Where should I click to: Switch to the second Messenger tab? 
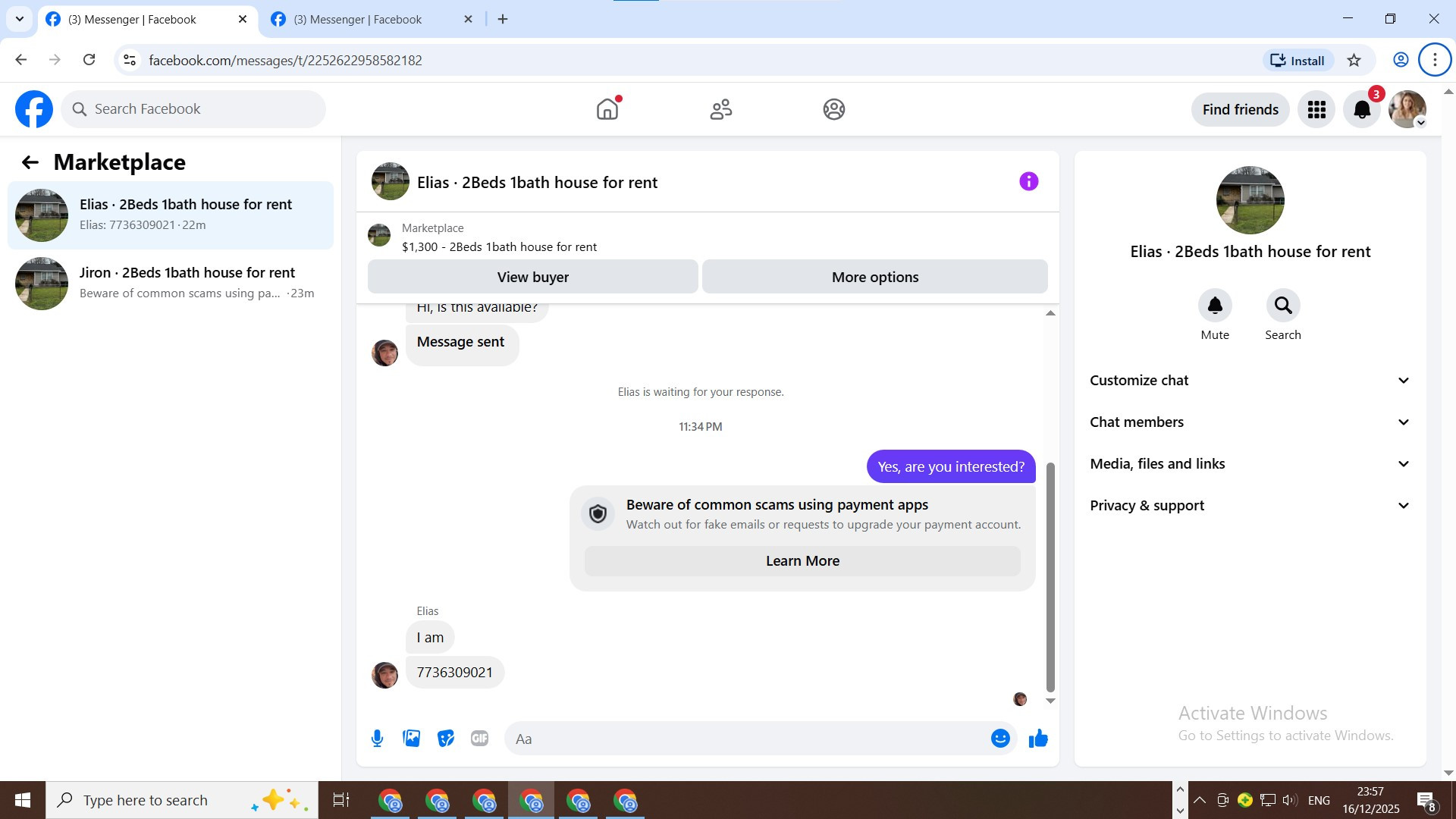click(373, 20)
